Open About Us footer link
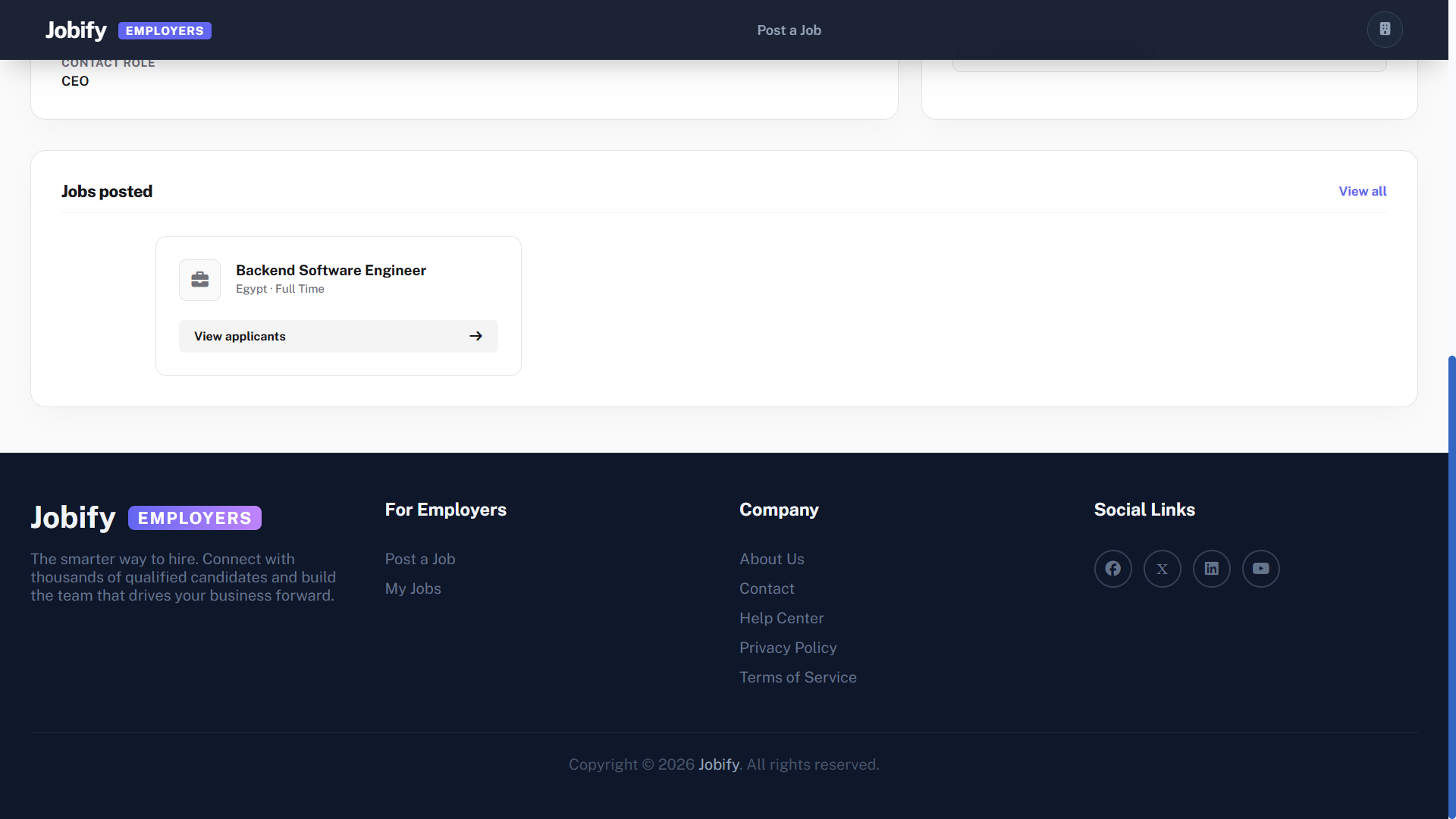This screenshot has height=819, width=1456. pyautogui.click(x=772, y=559)
